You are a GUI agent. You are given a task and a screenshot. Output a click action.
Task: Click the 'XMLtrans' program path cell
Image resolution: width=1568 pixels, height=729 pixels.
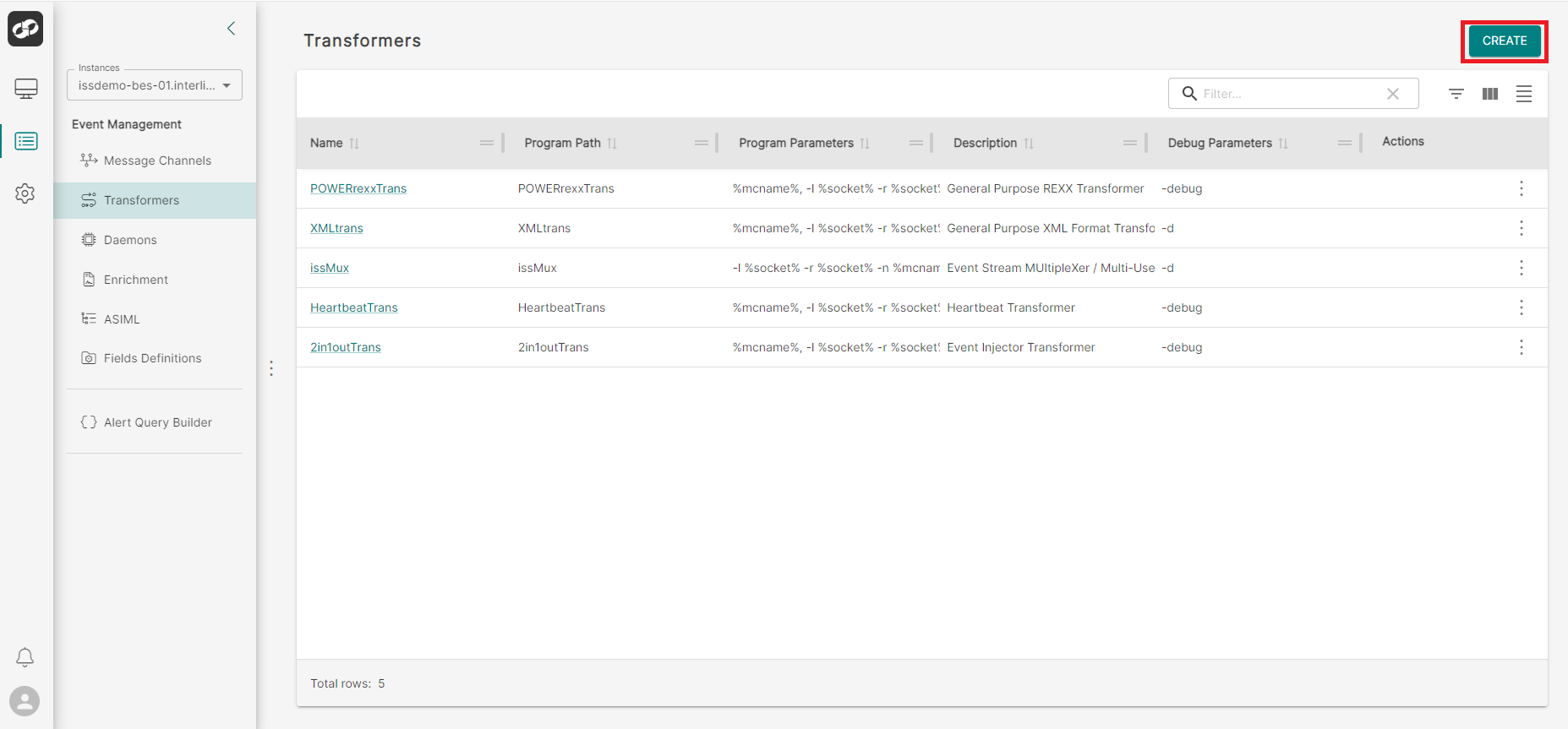click(x=544, y=228)
